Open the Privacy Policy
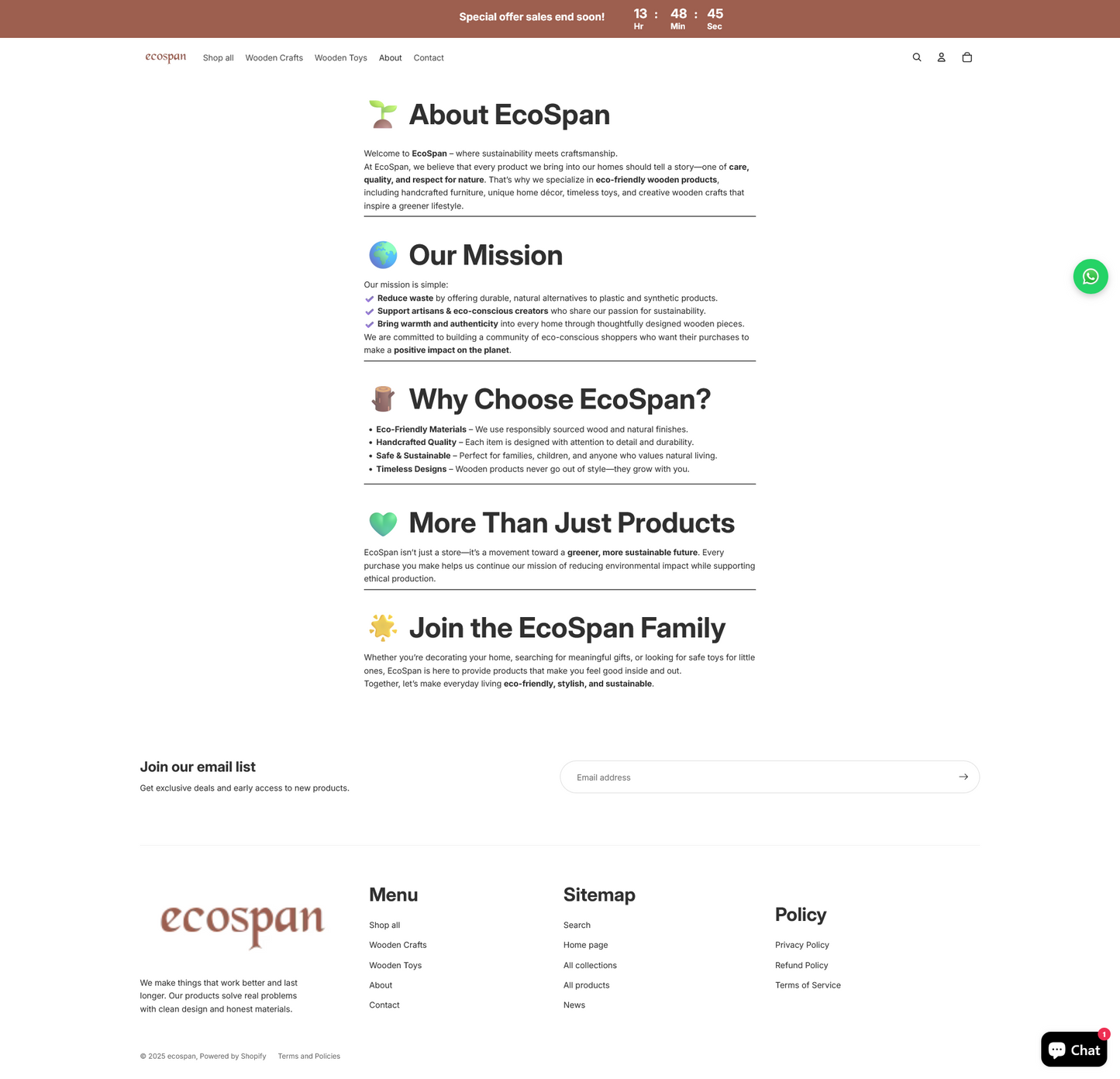The width and height of the screenshot is (1120, 1079). point(801,944)
